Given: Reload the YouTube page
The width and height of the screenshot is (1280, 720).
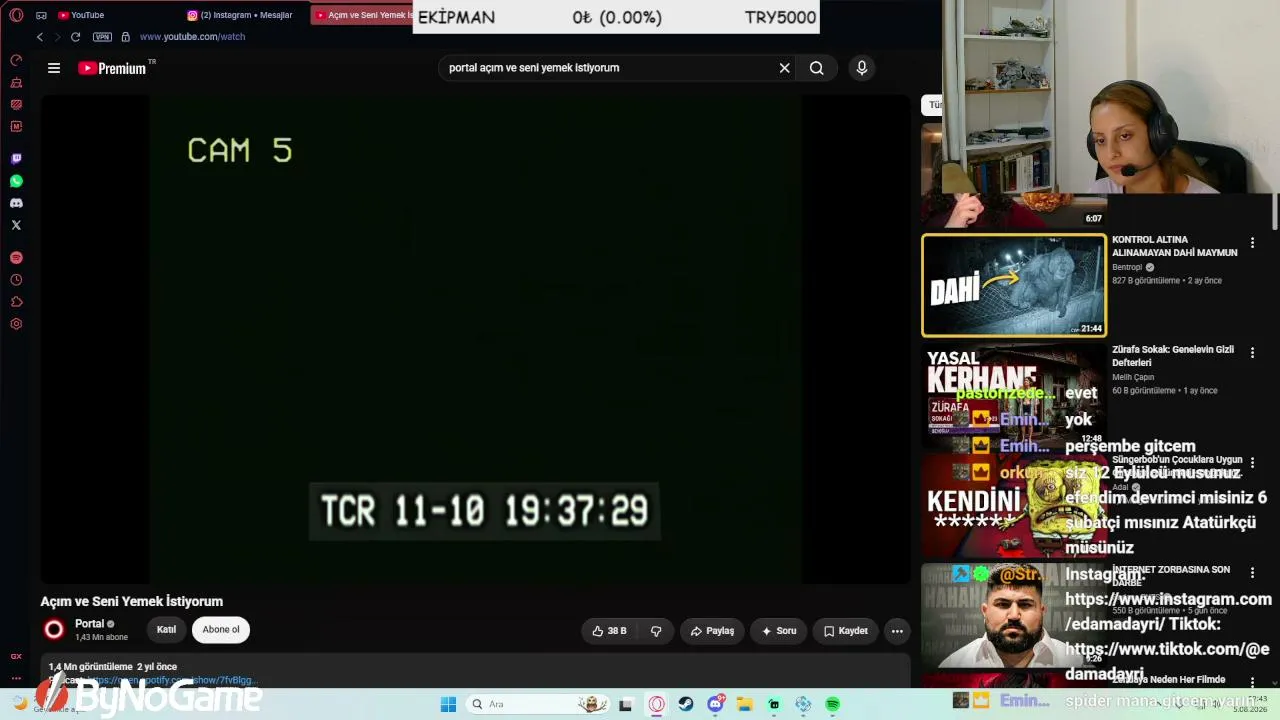Looking at the screenshot, I should [75, 37].
